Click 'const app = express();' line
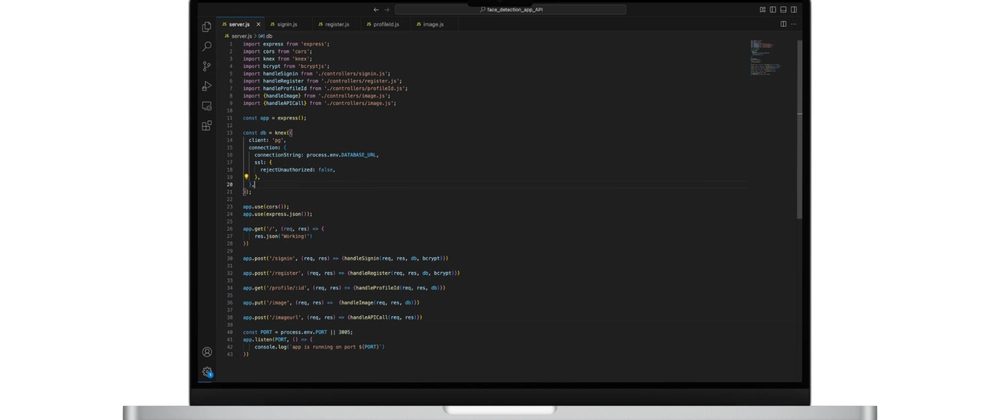The image size is (1000, 420). pos(275,118)
